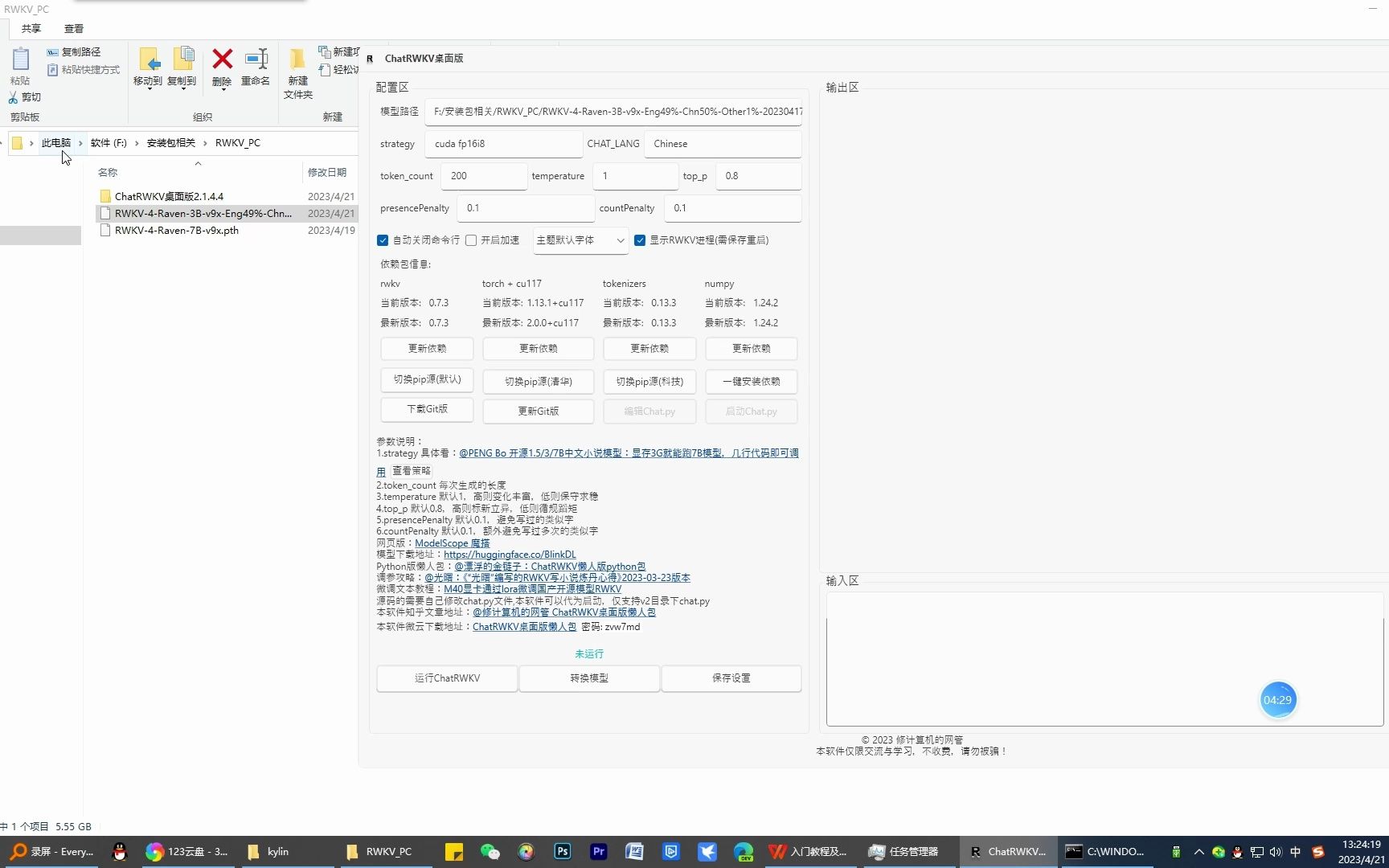Click the Rename icon in ribbon
This screenshot has height=868, width=1389.
256,59
